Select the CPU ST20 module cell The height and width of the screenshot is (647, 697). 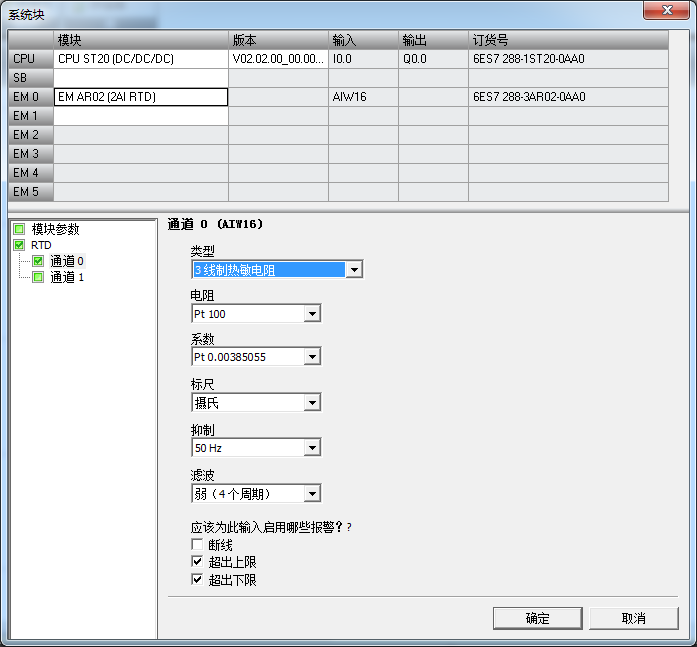140,59
